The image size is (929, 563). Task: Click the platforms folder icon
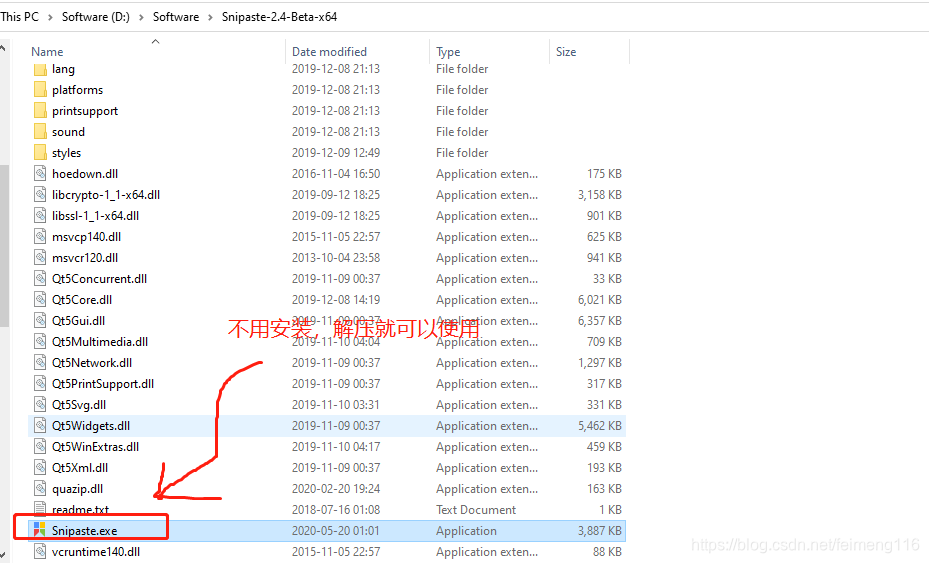(40, 90)
